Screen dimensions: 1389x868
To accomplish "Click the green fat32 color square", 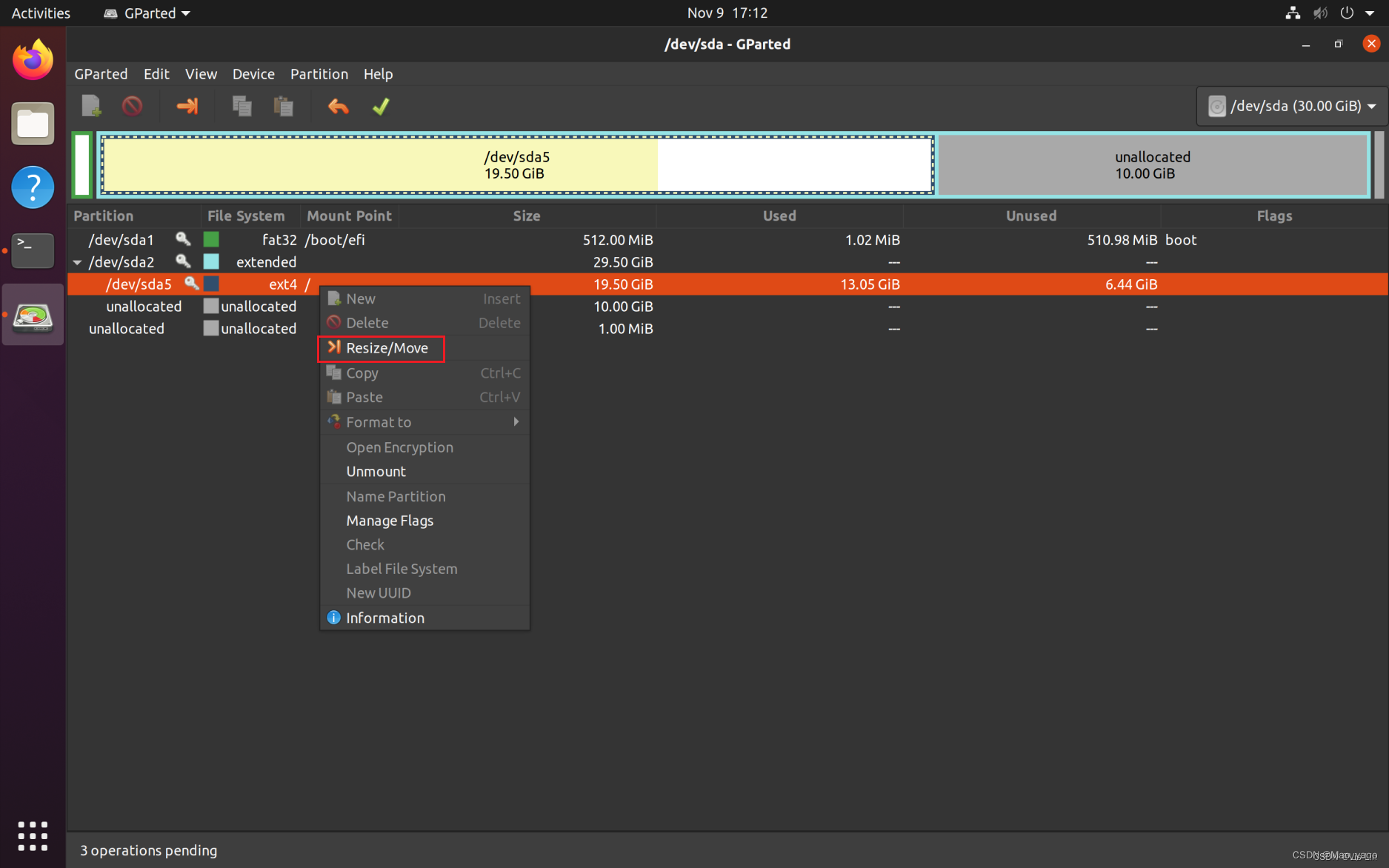I will [211, 239].
